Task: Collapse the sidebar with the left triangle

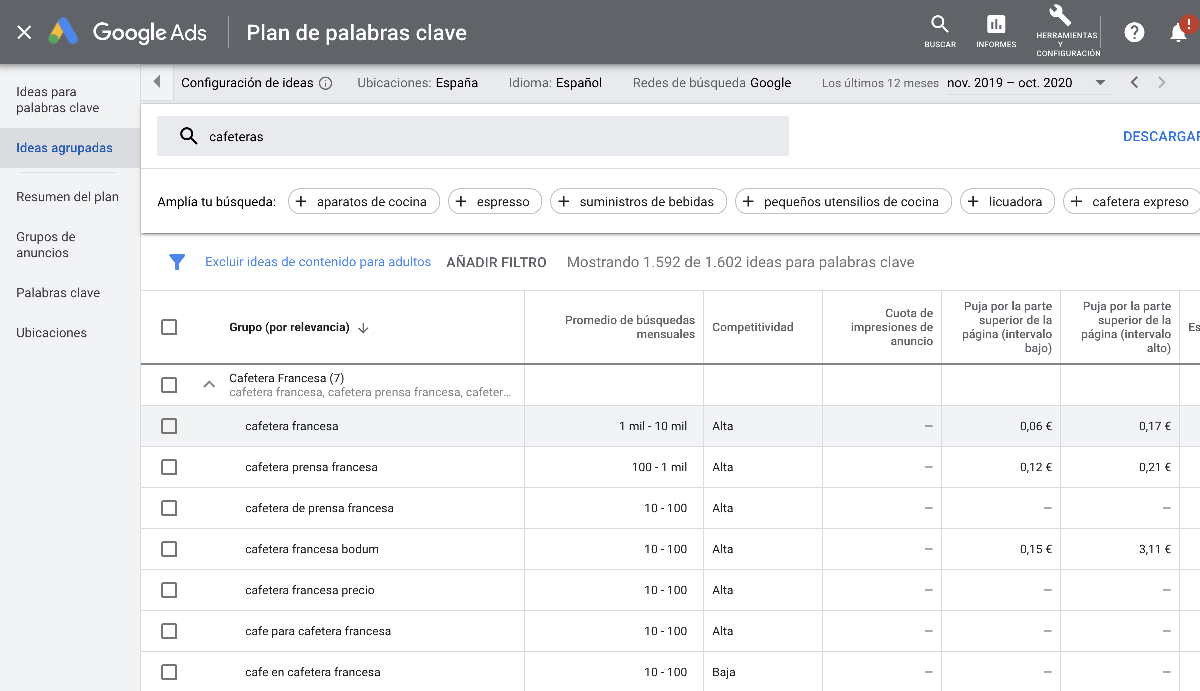Action: (157, 82)
